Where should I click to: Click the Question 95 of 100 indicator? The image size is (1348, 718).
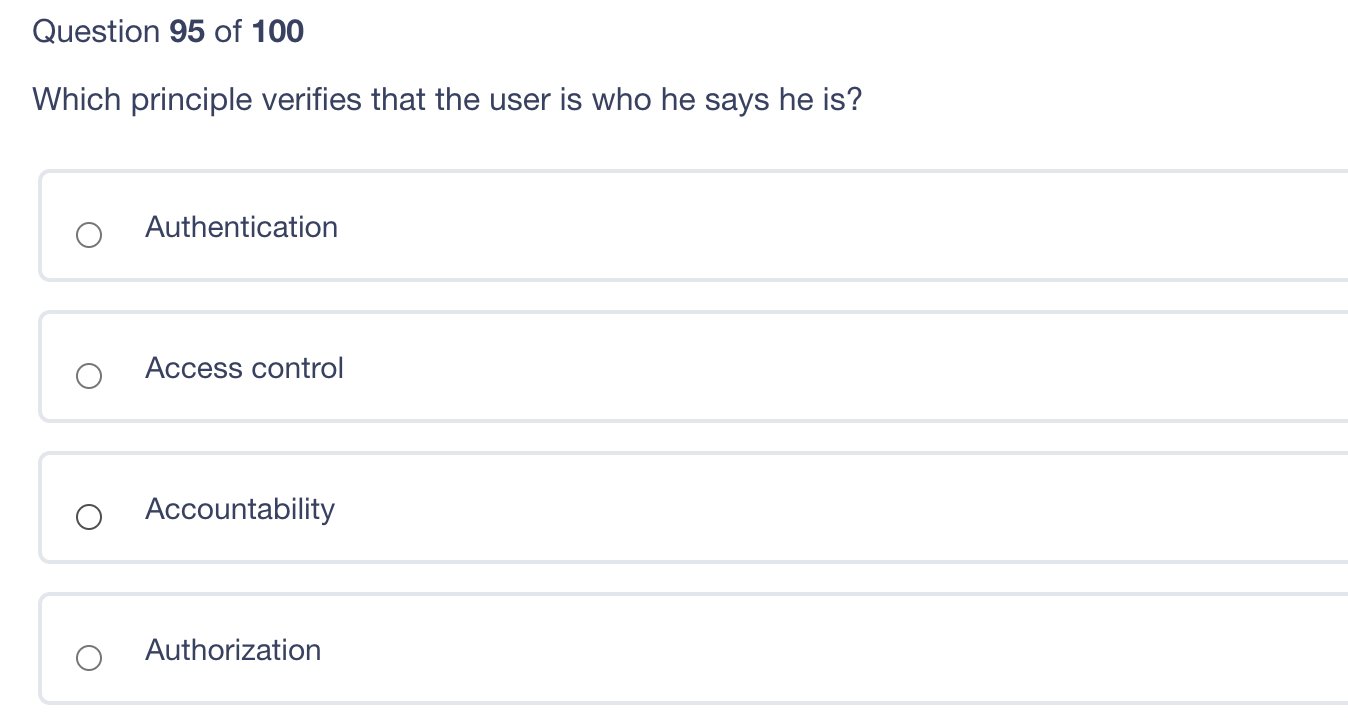pos(168,31)
